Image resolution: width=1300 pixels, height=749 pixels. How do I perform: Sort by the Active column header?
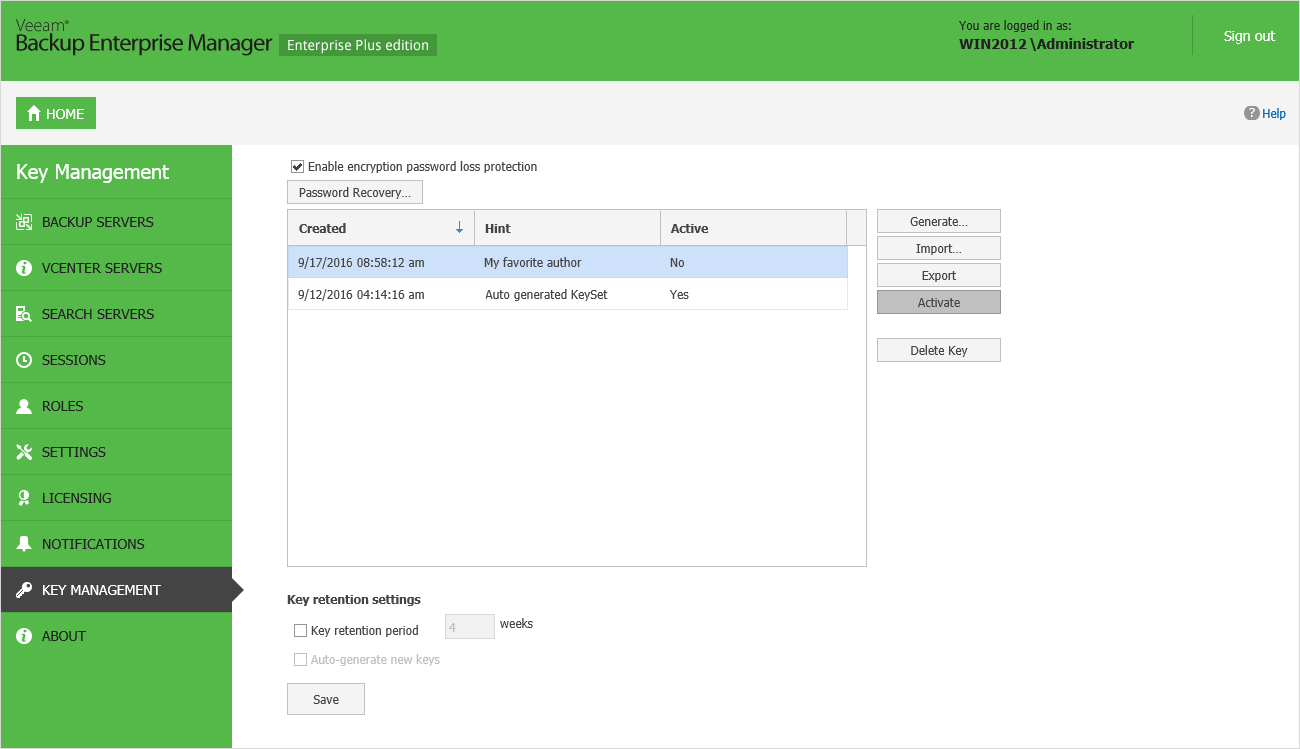(753, 228)
